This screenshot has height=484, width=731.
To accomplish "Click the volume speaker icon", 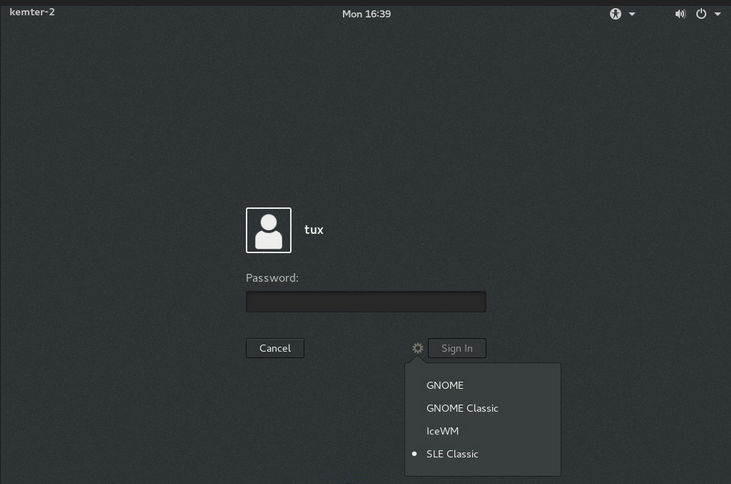I will tap(680, 14).
